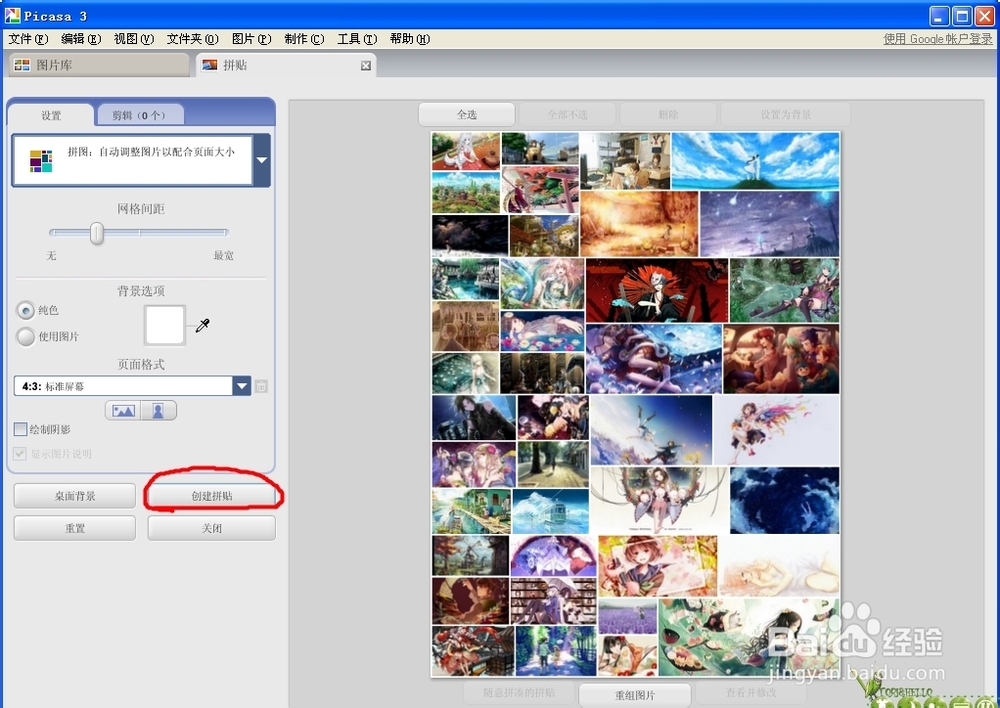
Task: Click the 设置为背景 button
Action: click(785, 114)
